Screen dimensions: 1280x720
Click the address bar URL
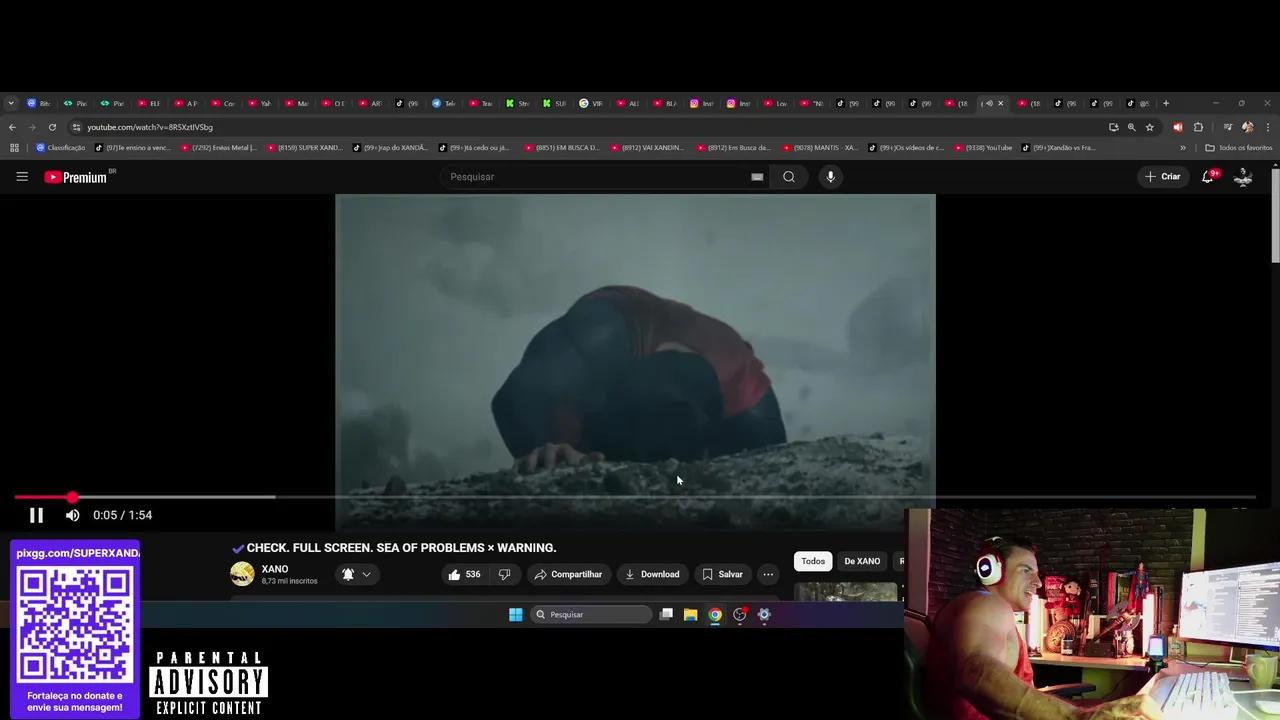150,127
